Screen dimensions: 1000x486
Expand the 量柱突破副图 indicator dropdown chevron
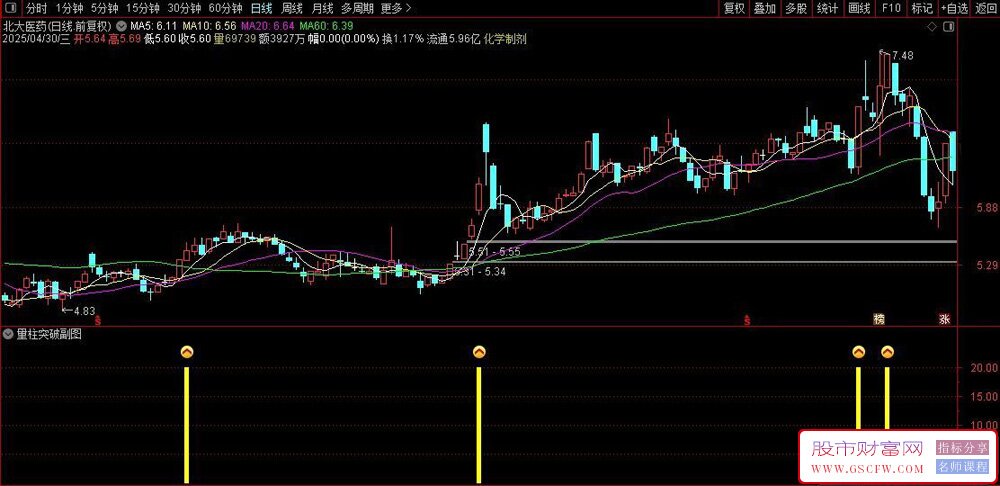click(8, 332)
